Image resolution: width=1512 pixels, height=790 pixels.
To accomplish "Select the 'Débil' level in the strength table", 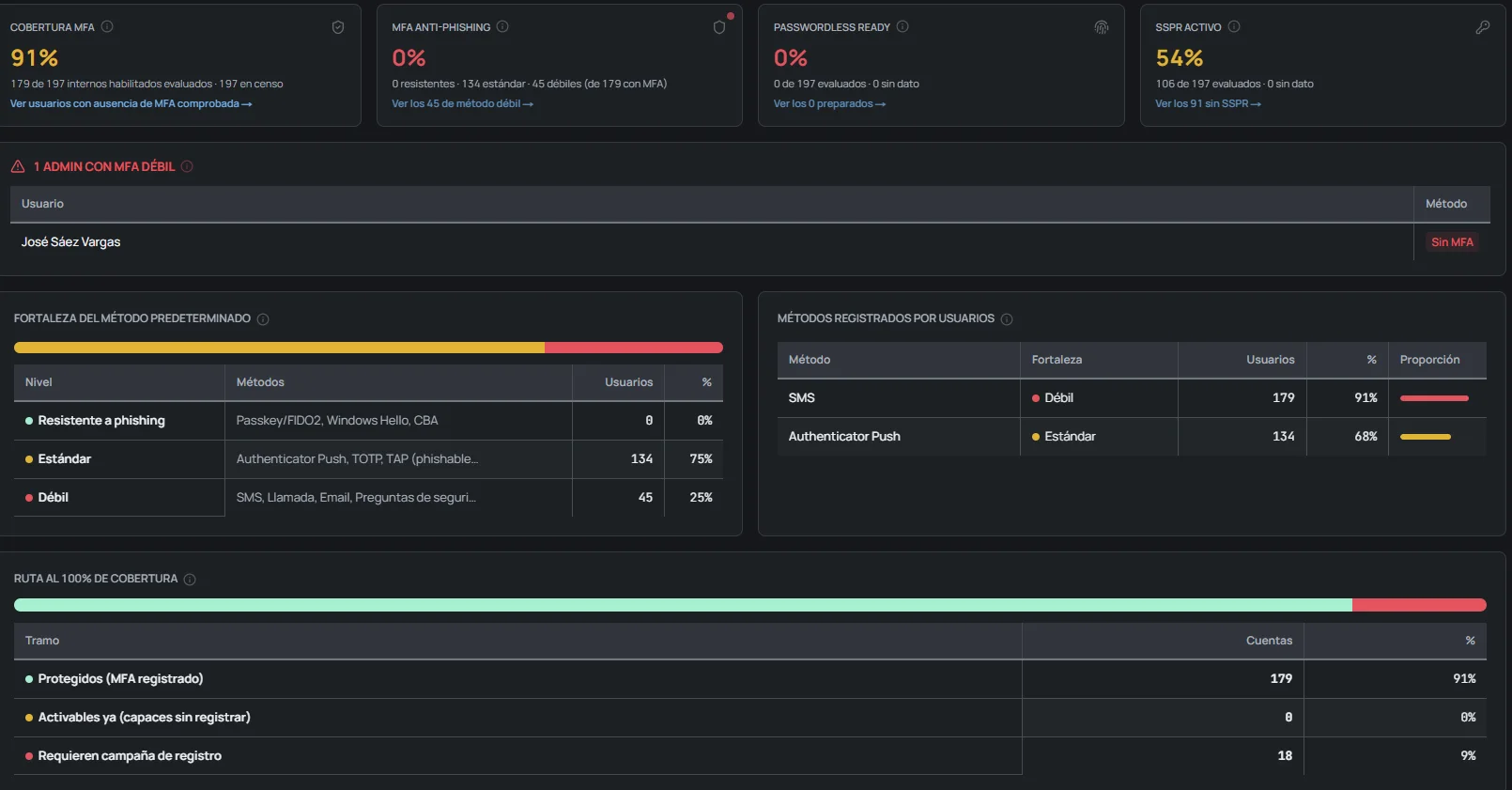I will [x=54, y=498].
